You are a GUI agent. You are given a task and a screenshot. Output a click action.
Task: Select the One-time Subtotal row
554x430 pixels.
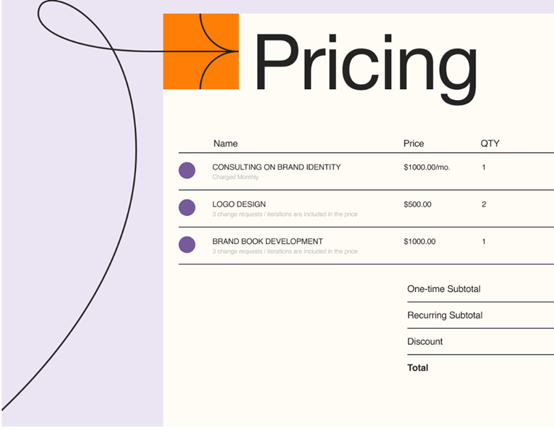pyautogui.click(x=481, y=289)
